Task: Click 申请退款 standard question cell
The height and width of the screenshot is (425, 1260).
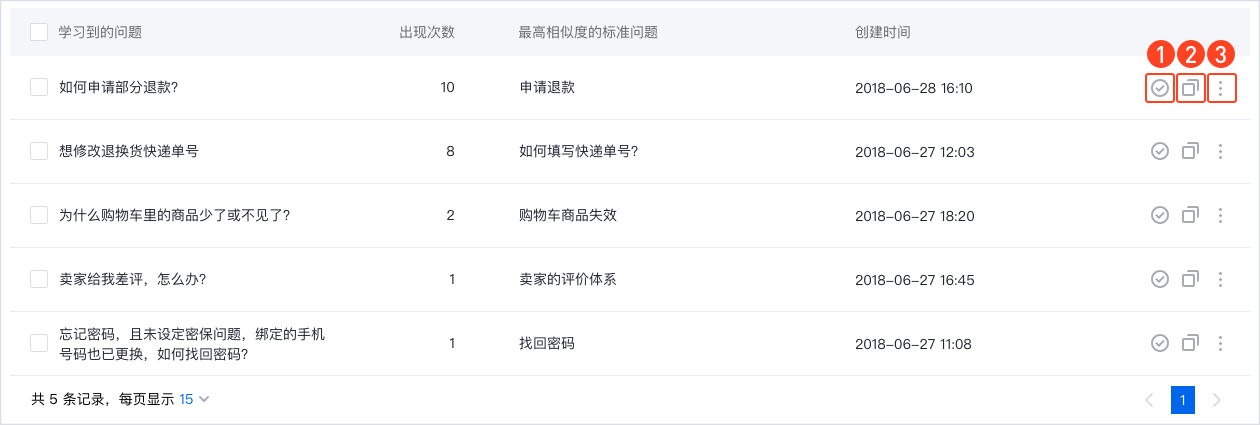Action: click(547, 87)
